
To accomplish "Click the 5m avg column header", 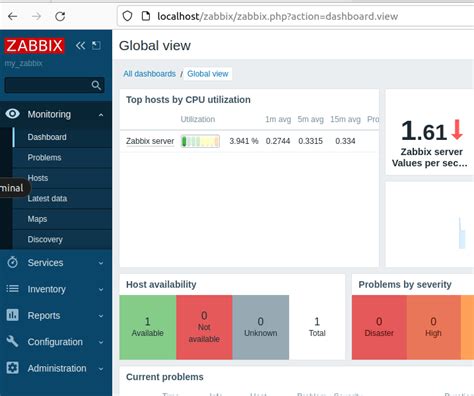I will tap(310, 119).
